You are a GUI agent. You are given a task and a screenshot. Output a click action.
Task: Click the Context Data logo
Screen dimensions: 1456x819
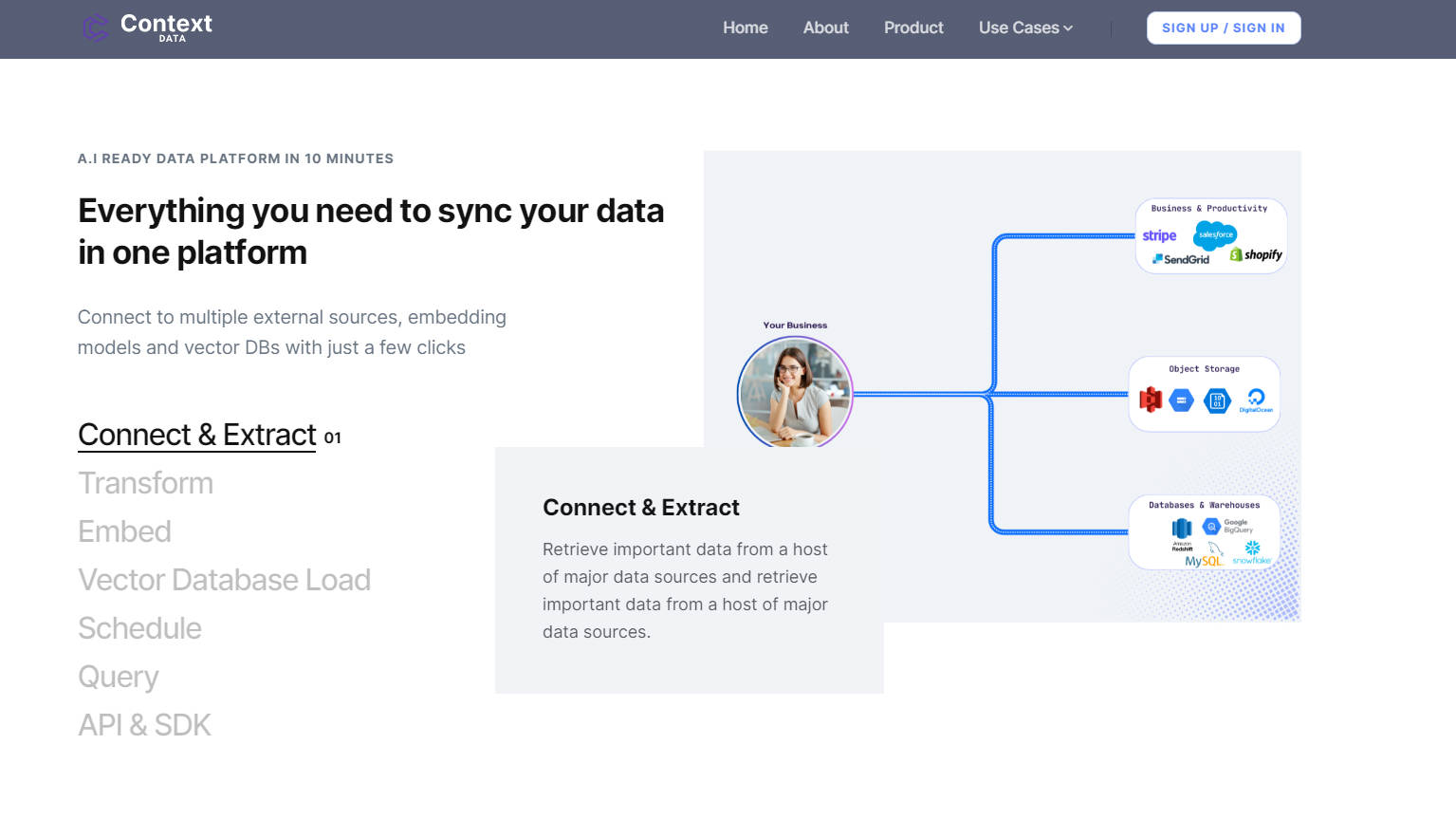click(147, 28)
